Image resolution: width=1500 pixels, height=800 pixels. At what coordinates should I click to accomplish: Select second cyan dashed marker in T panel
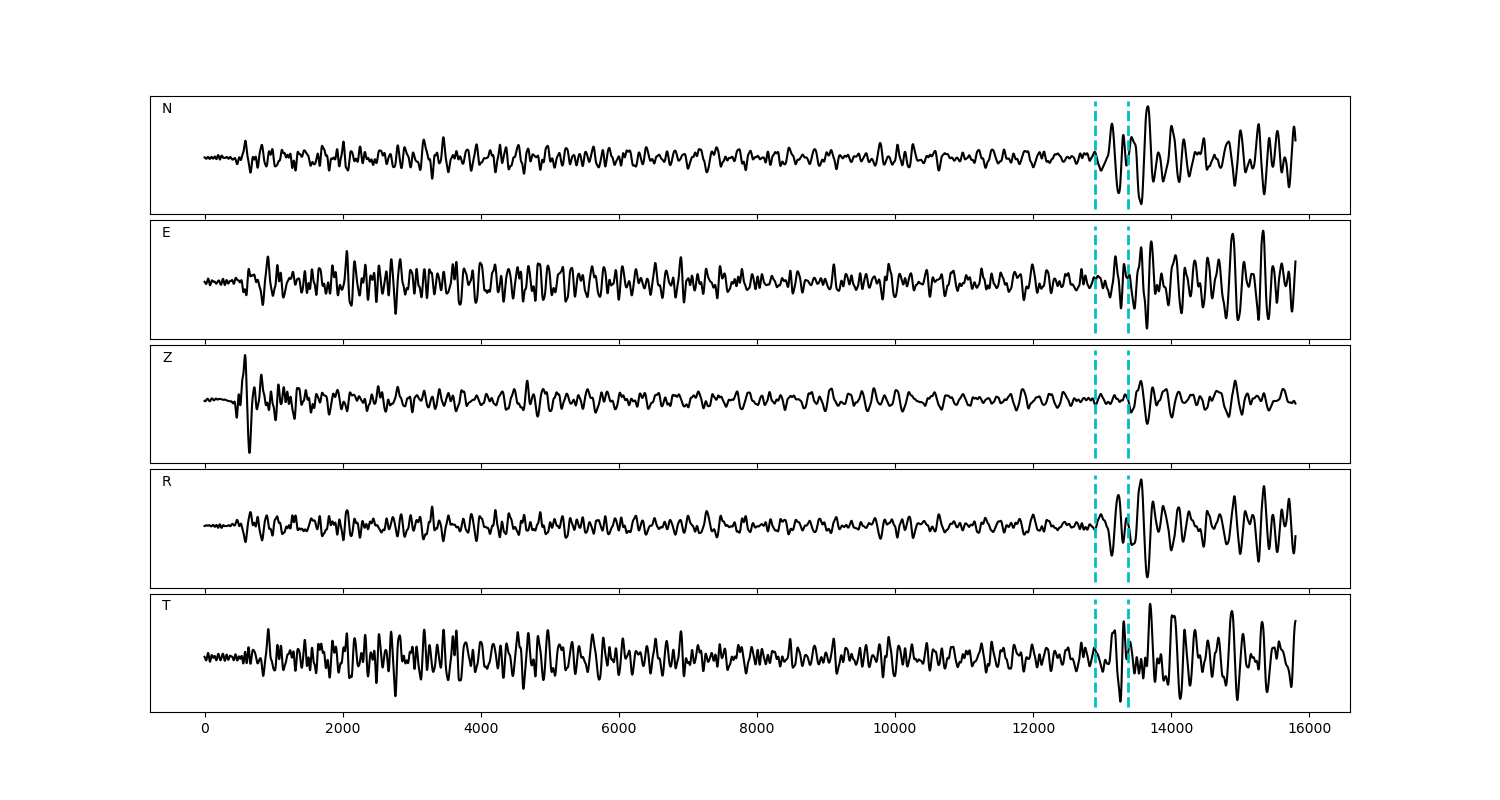(1128, 680)
